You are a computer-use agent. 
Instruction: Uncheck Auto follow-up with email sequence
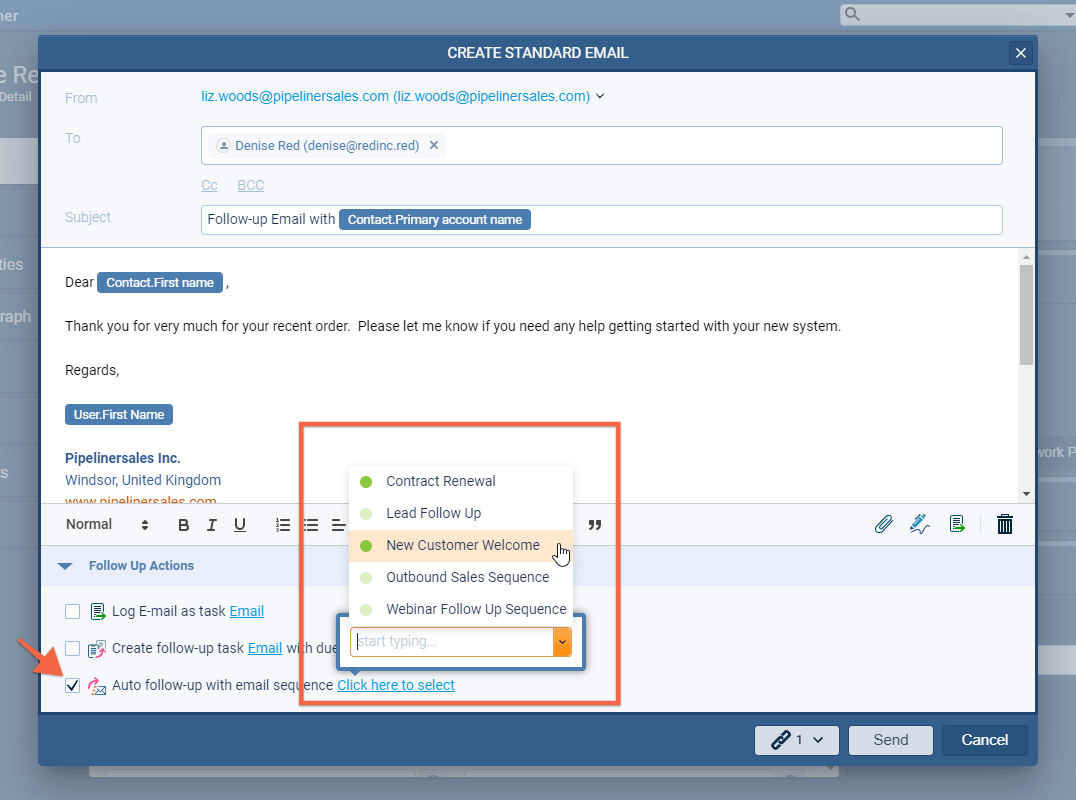tap(72, 685)
